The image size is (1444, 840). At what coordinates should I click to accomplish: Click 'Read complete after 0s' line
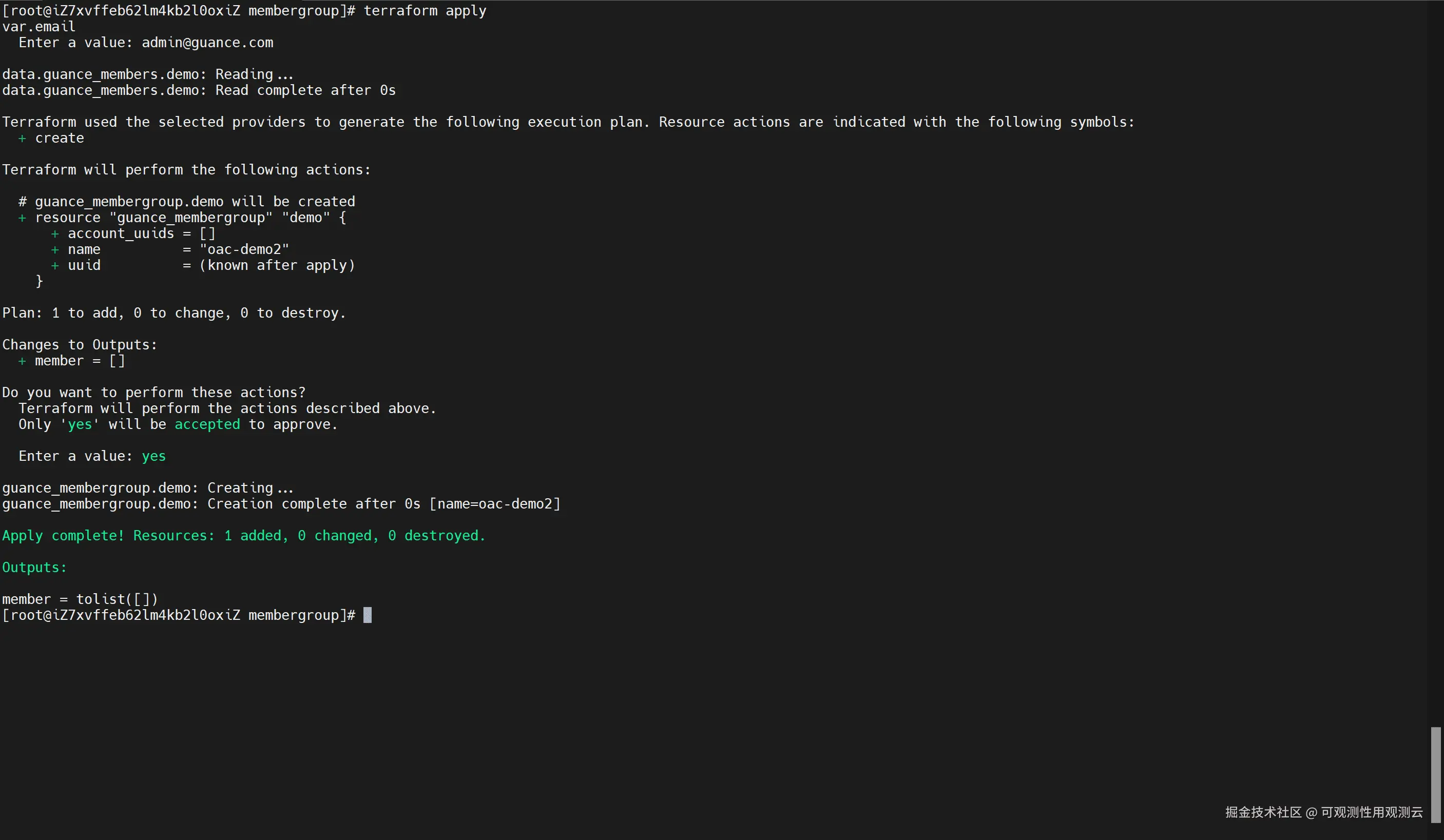(305, 90)
